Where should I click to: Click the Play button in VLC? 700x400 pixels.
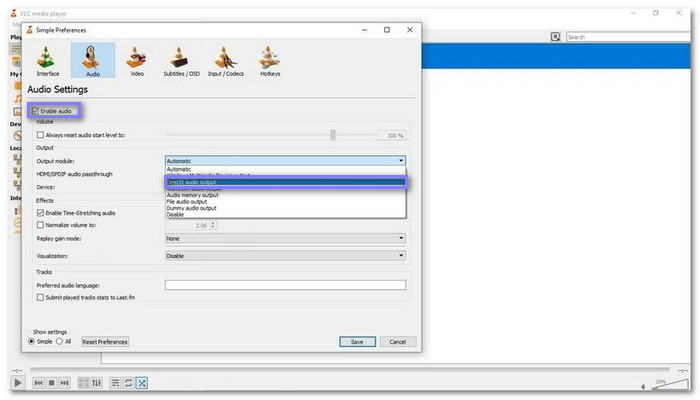coord(17,383)
